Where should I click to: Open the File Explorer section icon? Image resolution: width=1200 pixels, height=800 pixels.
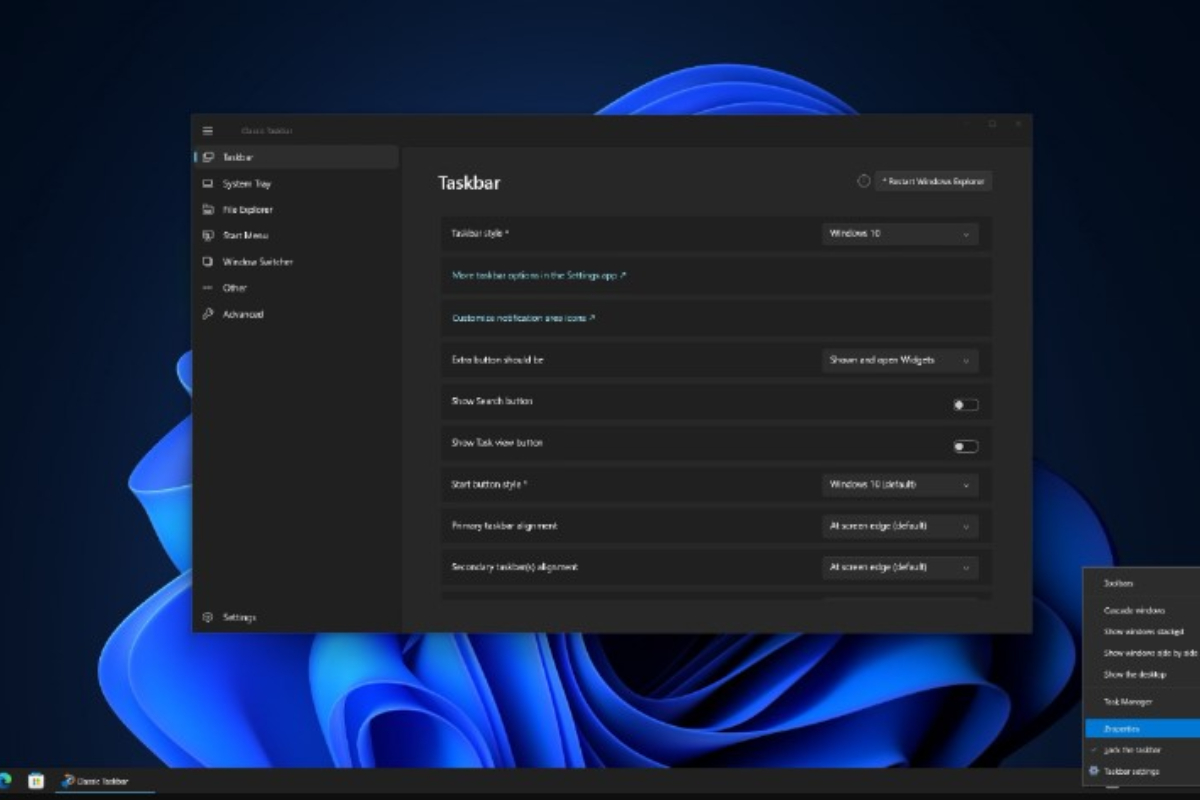(x=208, y=210)
